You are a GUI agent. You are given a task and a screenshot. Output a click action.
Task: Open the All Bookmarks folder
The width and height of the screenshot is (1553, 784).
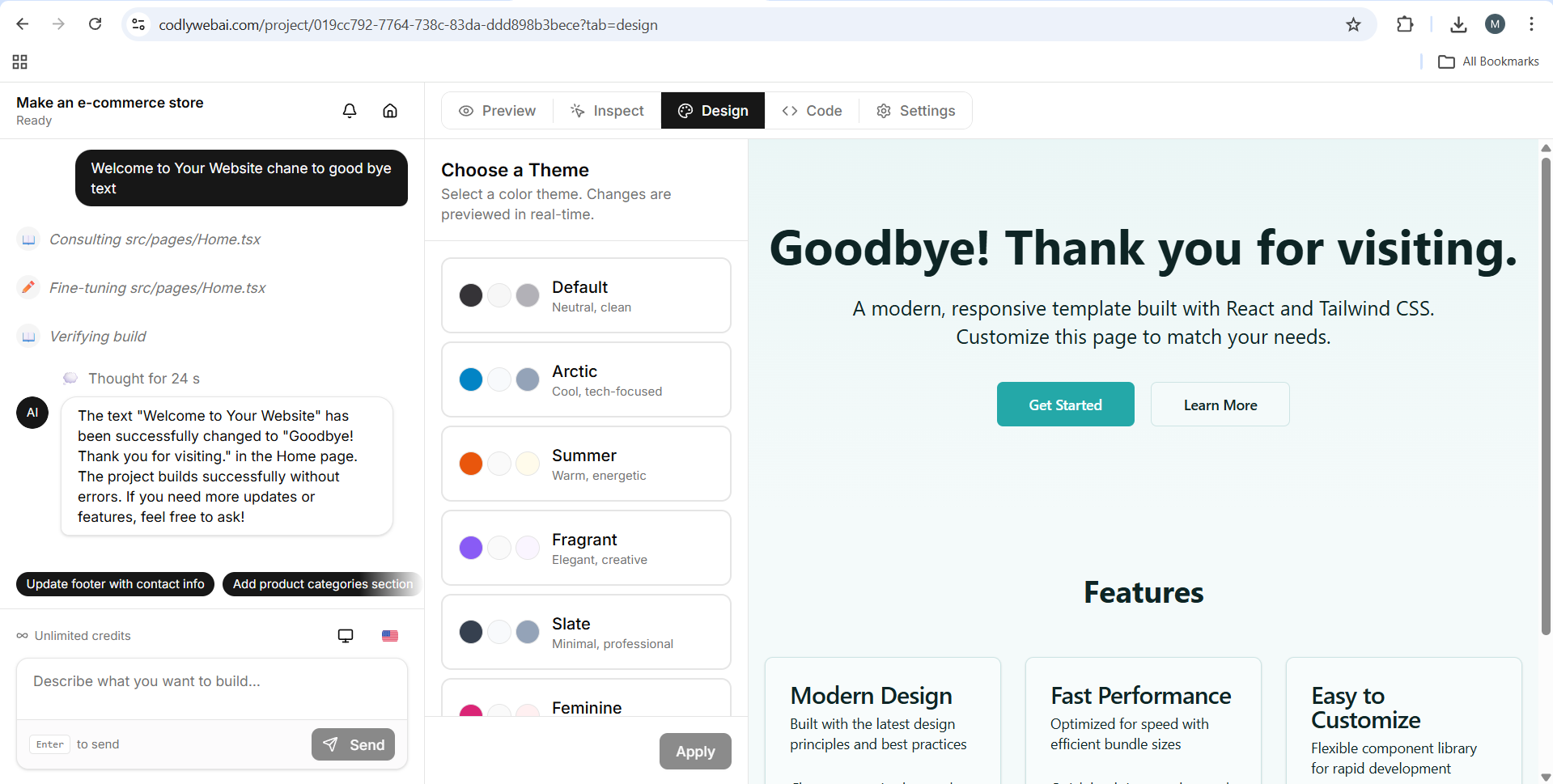pyautogui.click(x=1489, y=61)
